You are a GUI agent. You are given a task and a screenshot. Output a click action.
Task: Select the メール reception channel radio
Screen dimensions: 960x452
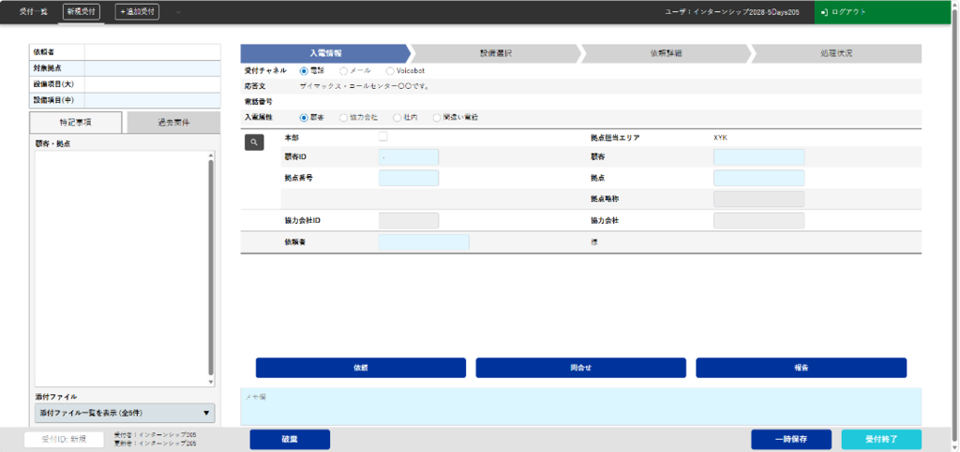coord(343,71)
